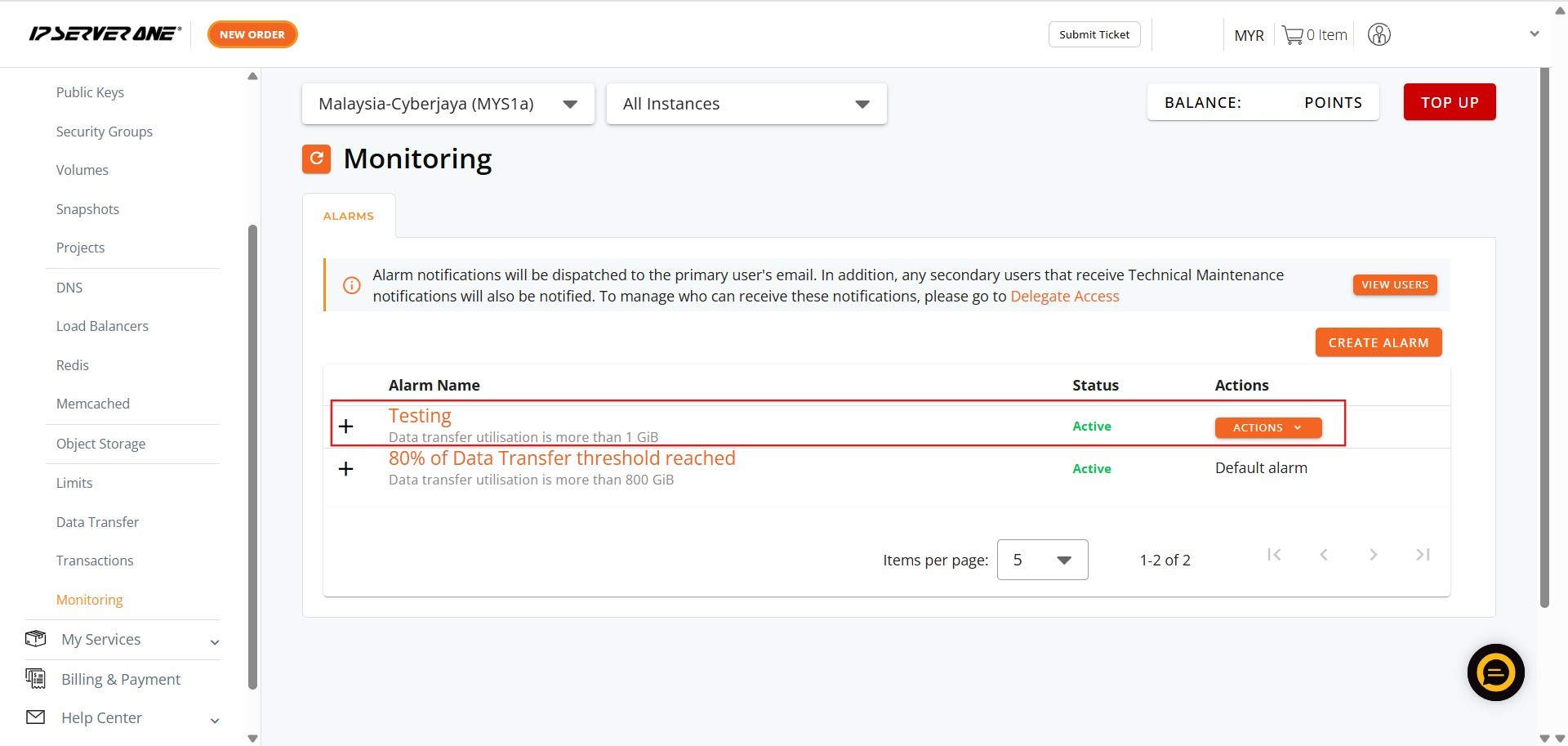
Task: Expand the 80% Data Transfer alarm row
Action: point(346,469)
